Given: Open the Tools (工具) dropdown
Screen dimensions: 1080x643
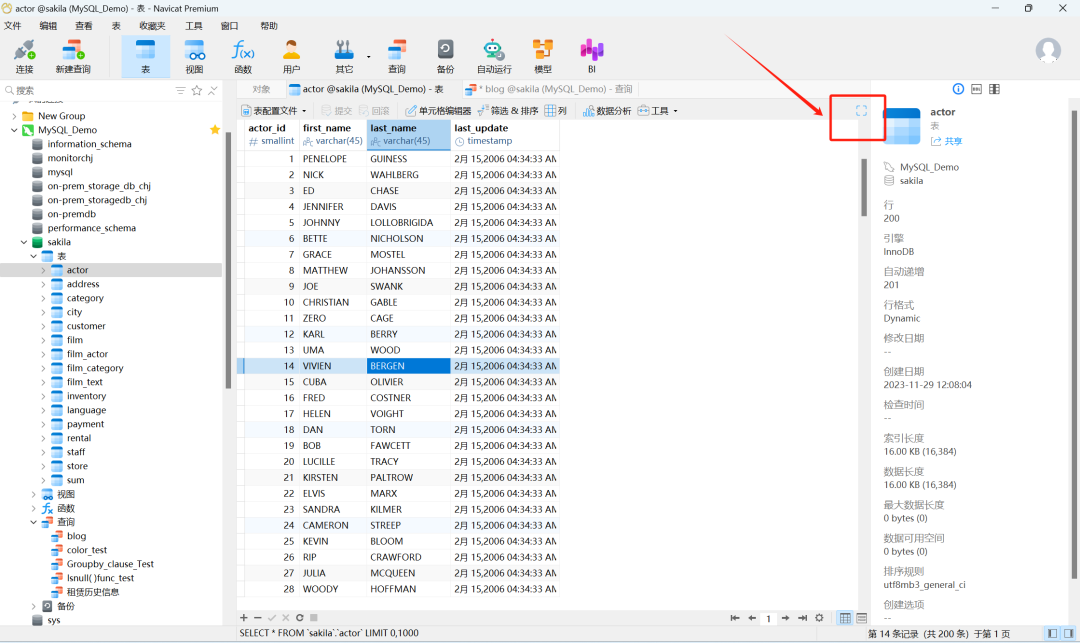Looking at the screenshot, I should pos(657,111).
